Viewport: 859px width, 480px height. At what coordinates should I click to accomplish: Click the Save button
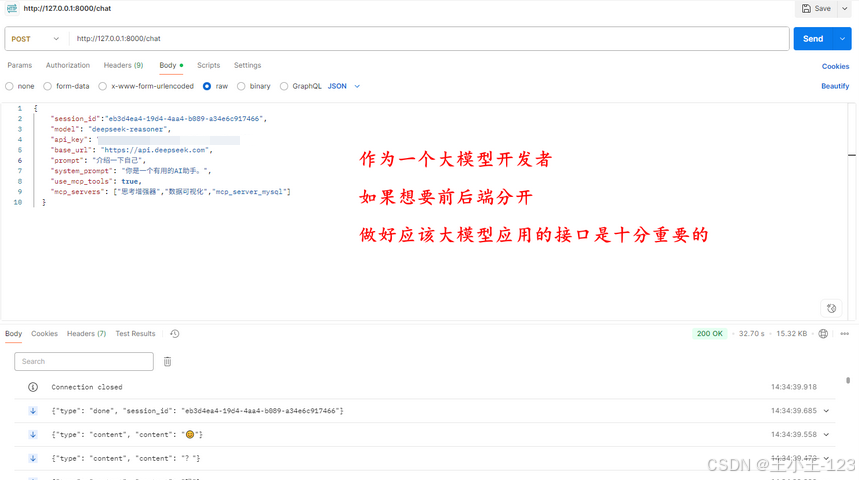(x=816, y=8)
